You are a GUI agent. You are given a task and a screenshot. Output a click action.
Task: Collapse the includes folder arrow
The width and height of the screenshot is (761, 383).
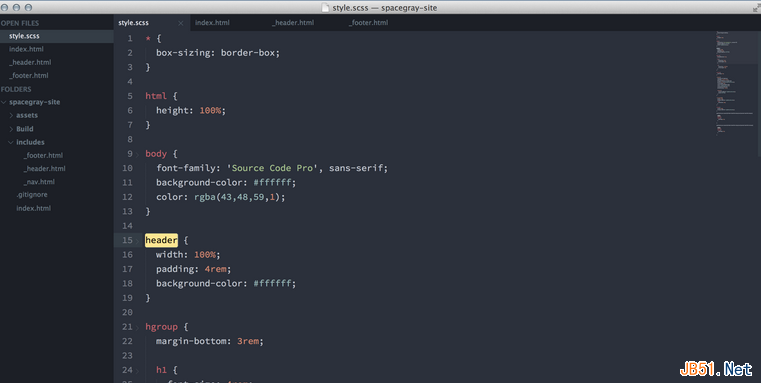(11, 142)
